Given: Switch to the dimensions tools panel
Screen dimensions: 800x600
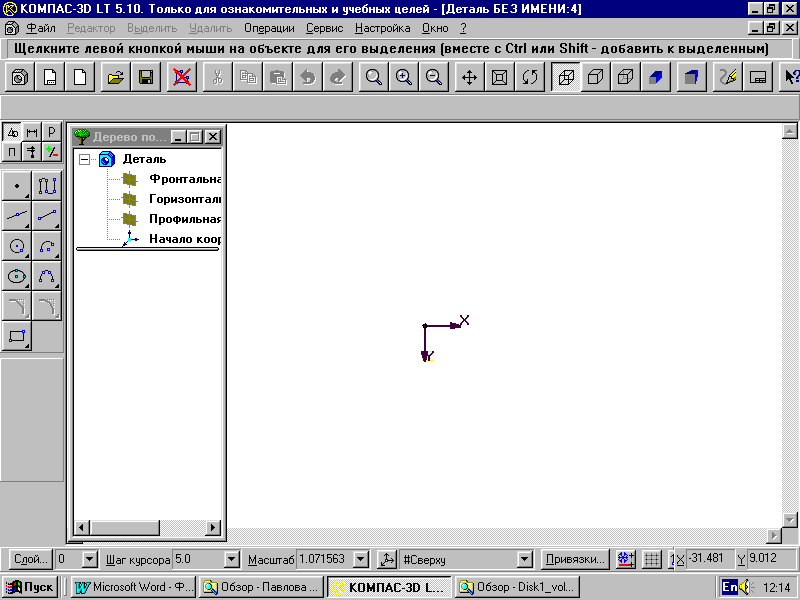Looking at the screenshot, I should tap(32, 133).
